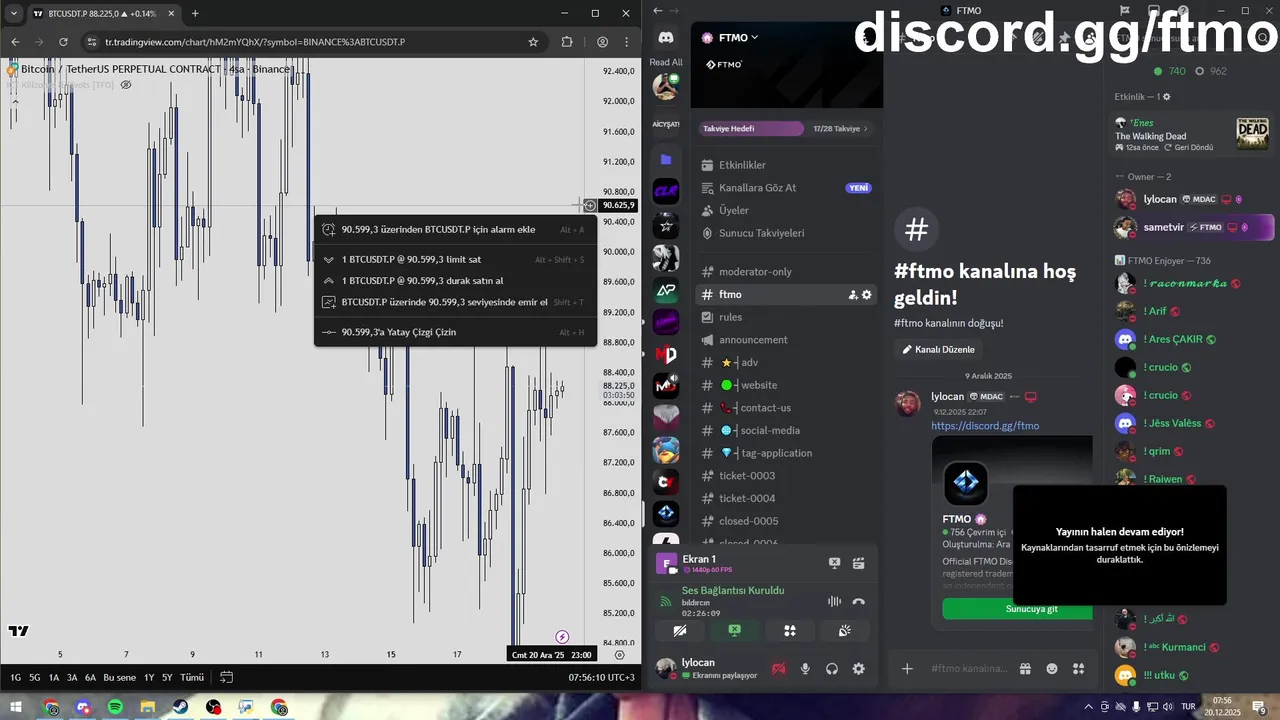The image size is (1280, 720).
Task: Open go-to-date calendar icon on chart
Action: (x=227, y=677)
